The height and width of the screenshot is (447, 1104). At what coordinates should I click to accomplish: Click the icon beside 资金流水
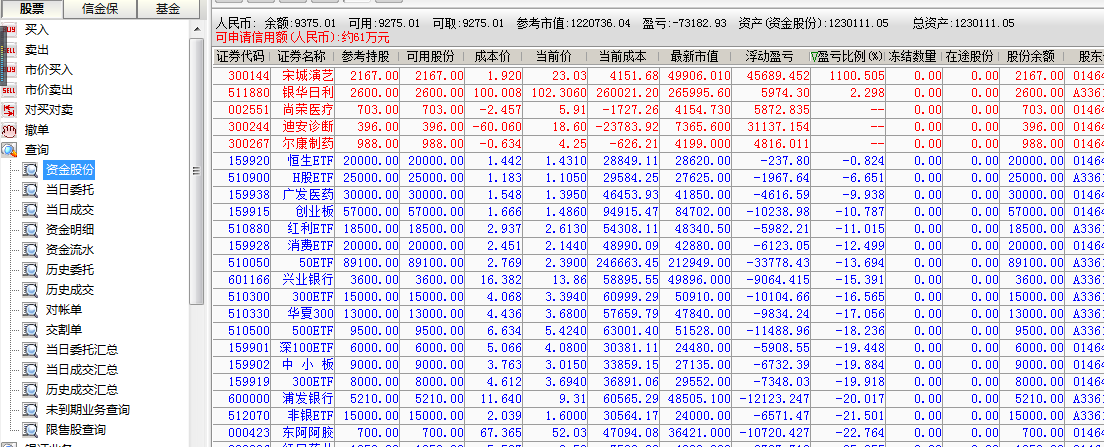[30, 250]
